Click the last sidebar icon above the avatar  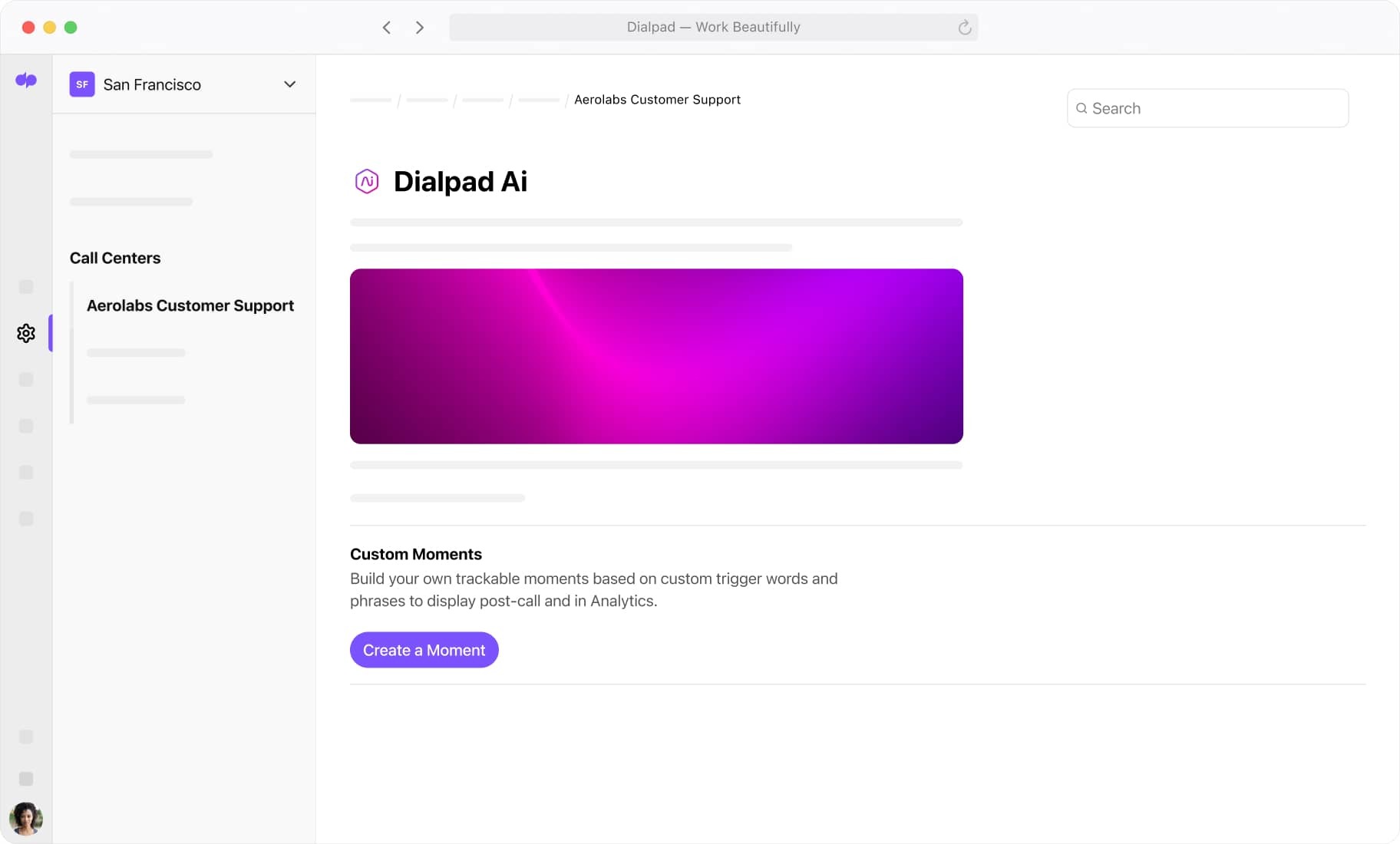pos(26,779)
